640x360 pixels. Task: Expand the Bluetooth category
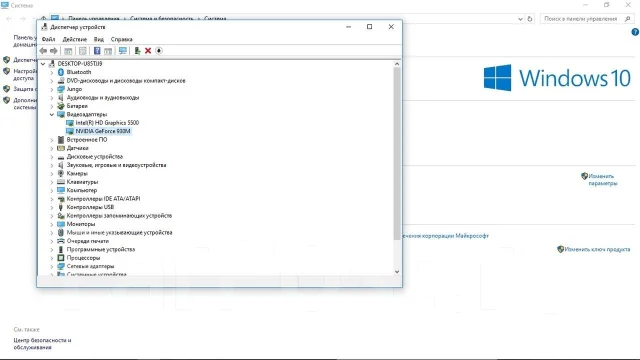tap(52, 72)
